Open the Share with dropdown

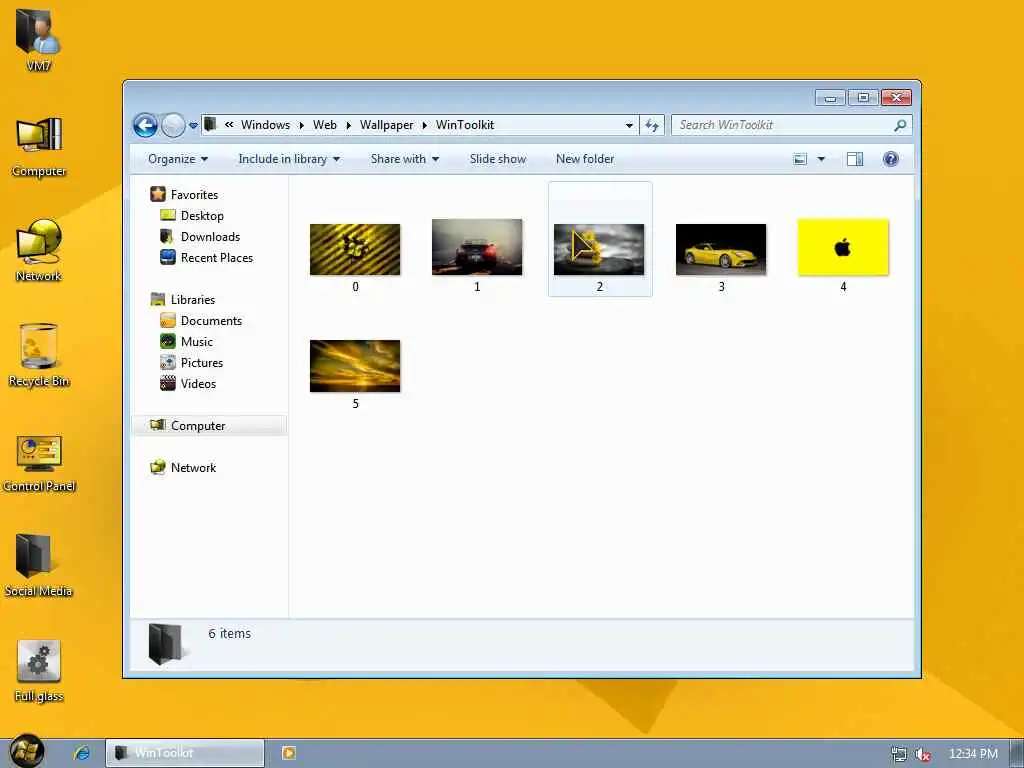point(405,159)
